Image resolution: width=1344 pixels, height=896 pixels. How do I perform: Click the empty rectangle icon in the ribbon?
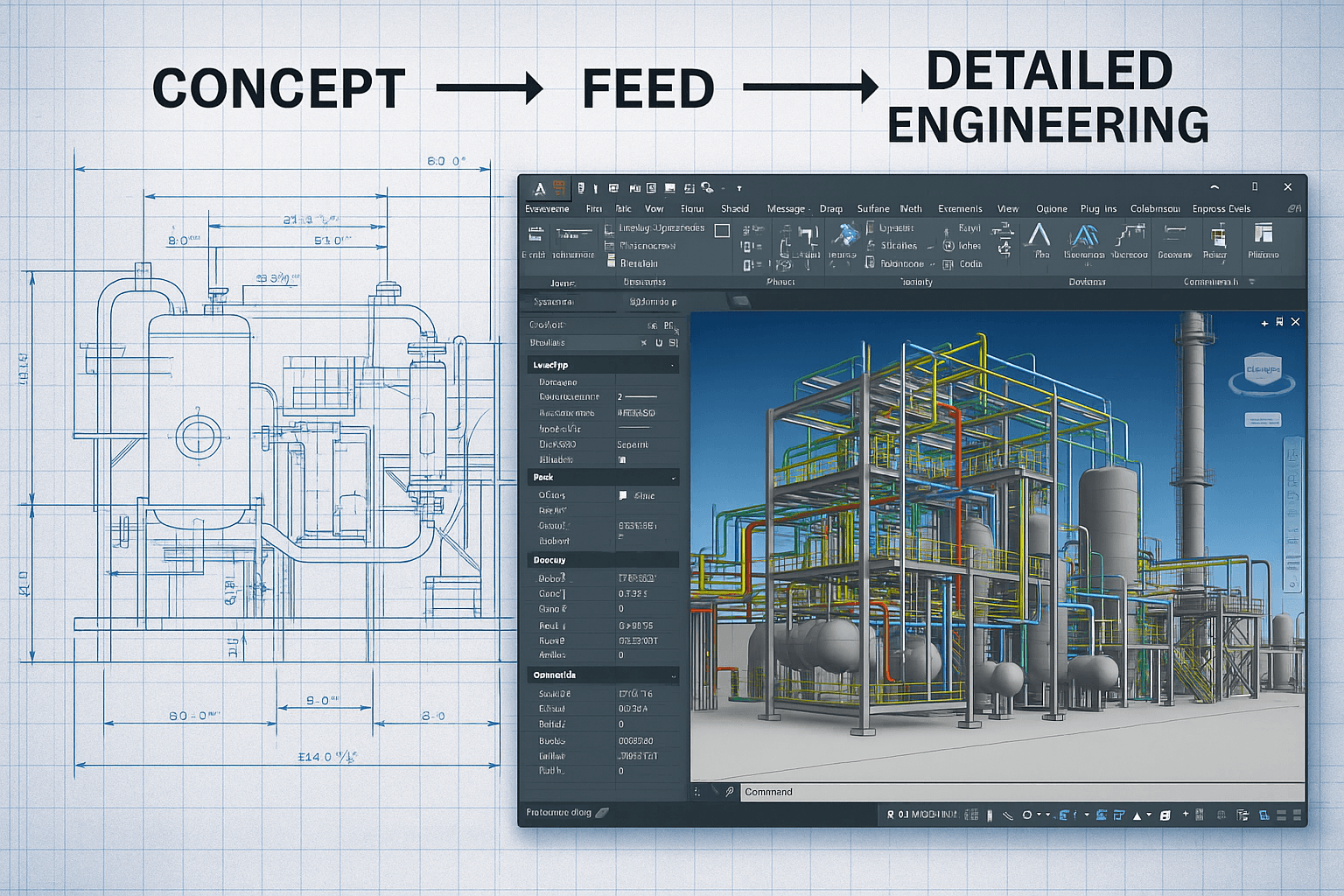(722, 231)
